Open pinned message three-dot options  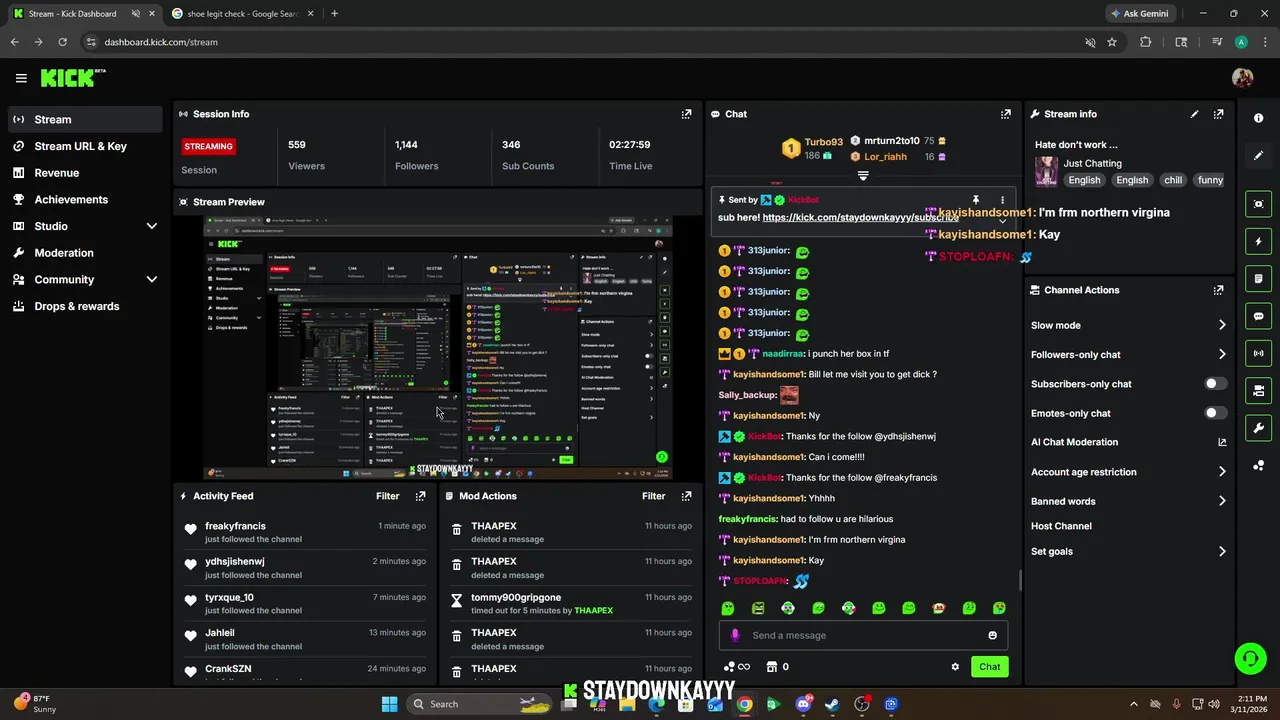(x=1002, y=200)
